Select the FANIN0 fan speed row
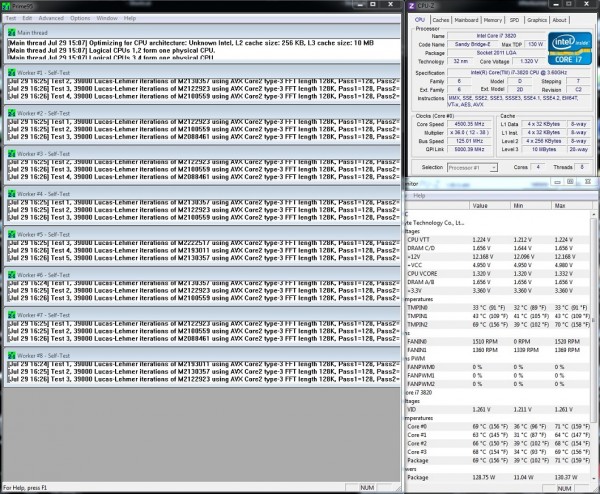Image resolution: width=600 pixels, height=494 pixels. 497,341
